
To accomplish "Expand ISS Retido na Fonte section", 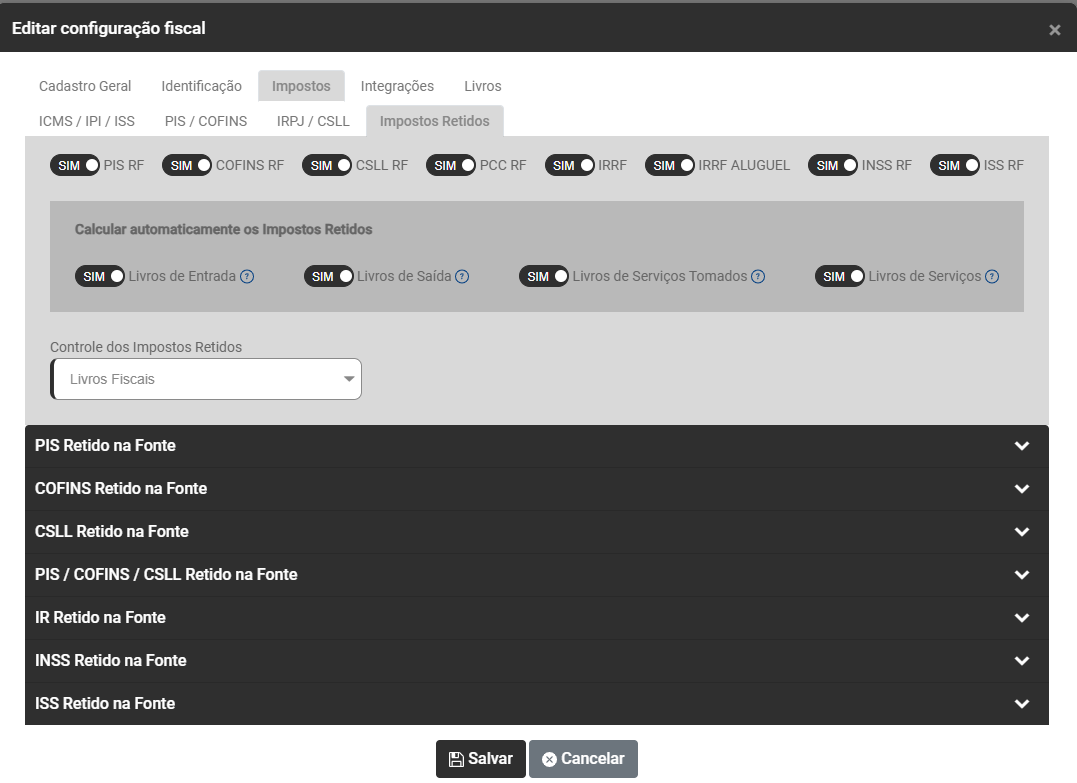I will (x=536, y=704).
